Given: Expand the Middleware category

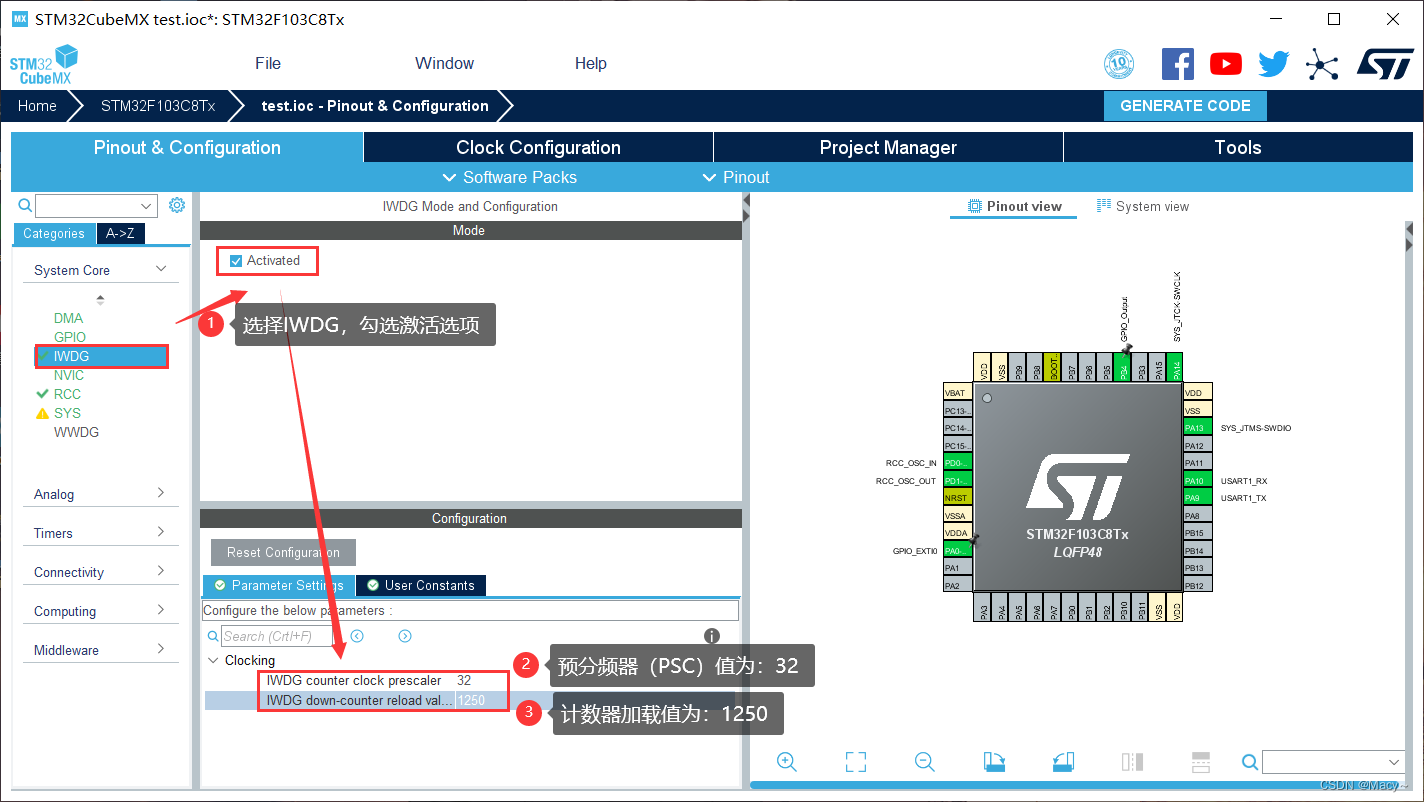Looking at the screenshot, I should [99, 650].
